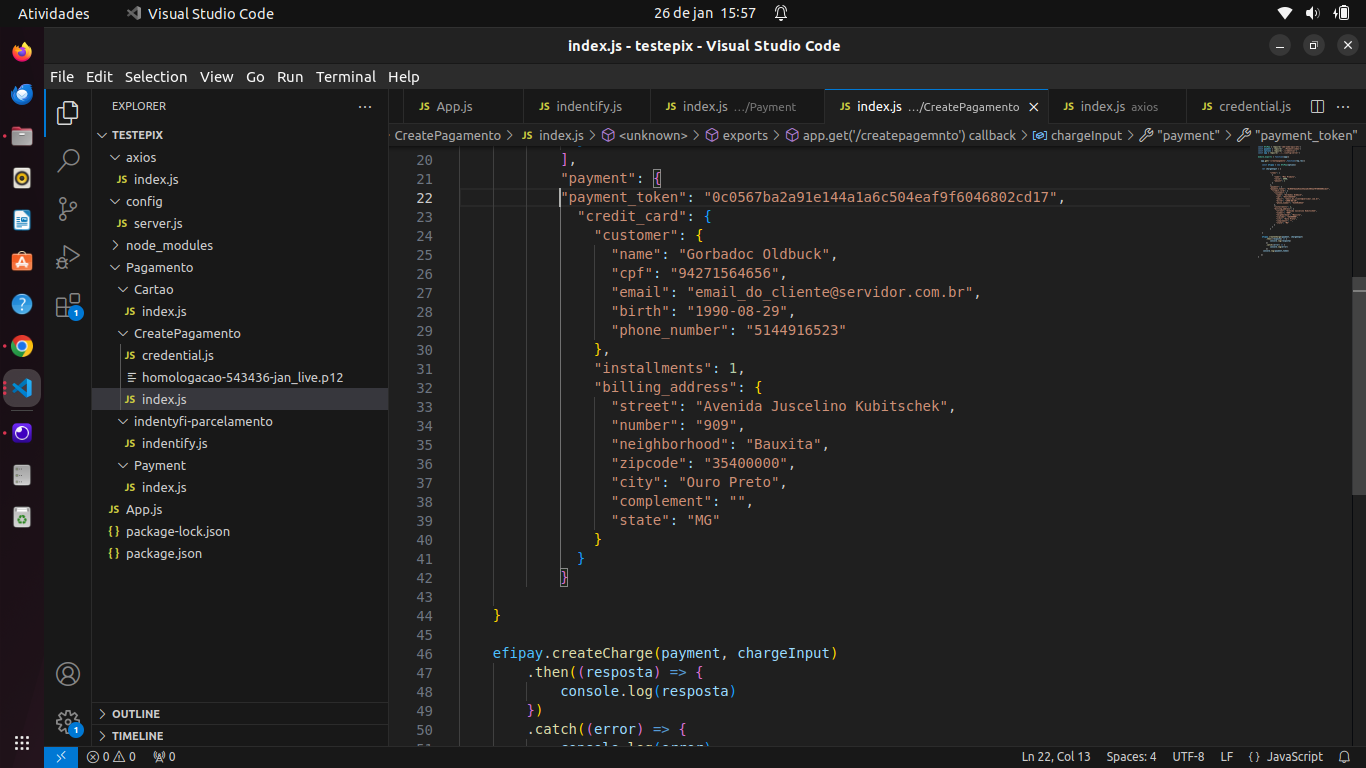Screen dimensions: 1366x768
Task: Expand the node_modules folder
Action: (240, 245)
